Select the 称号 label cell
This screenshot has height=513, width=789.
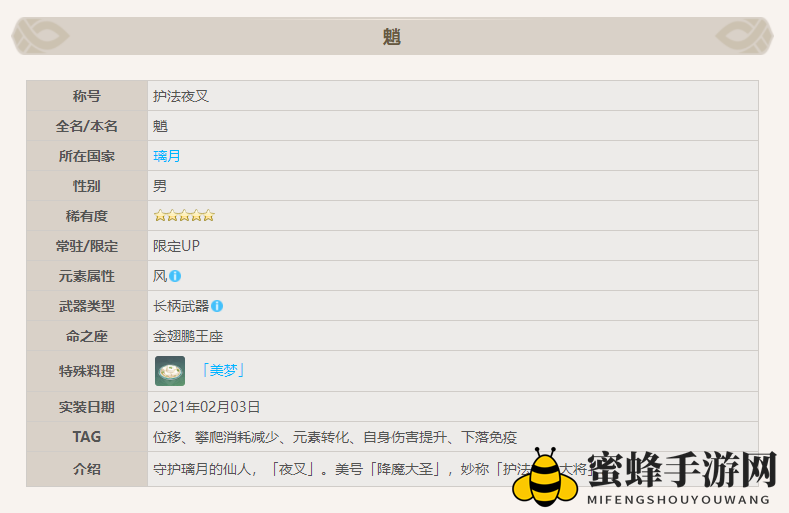[x=87, y=96]
